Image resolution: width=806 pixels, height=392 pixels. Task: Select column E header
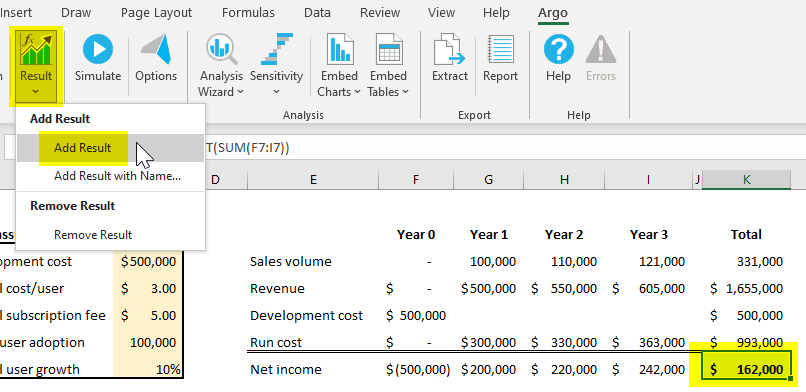[x=313, y=179]
